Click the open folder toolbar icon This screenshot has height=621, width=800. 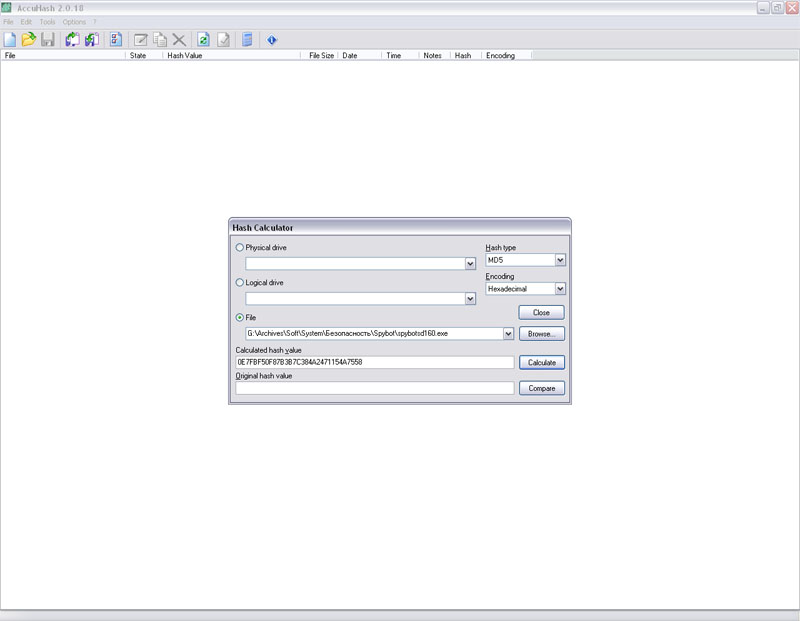click(29, 40)
